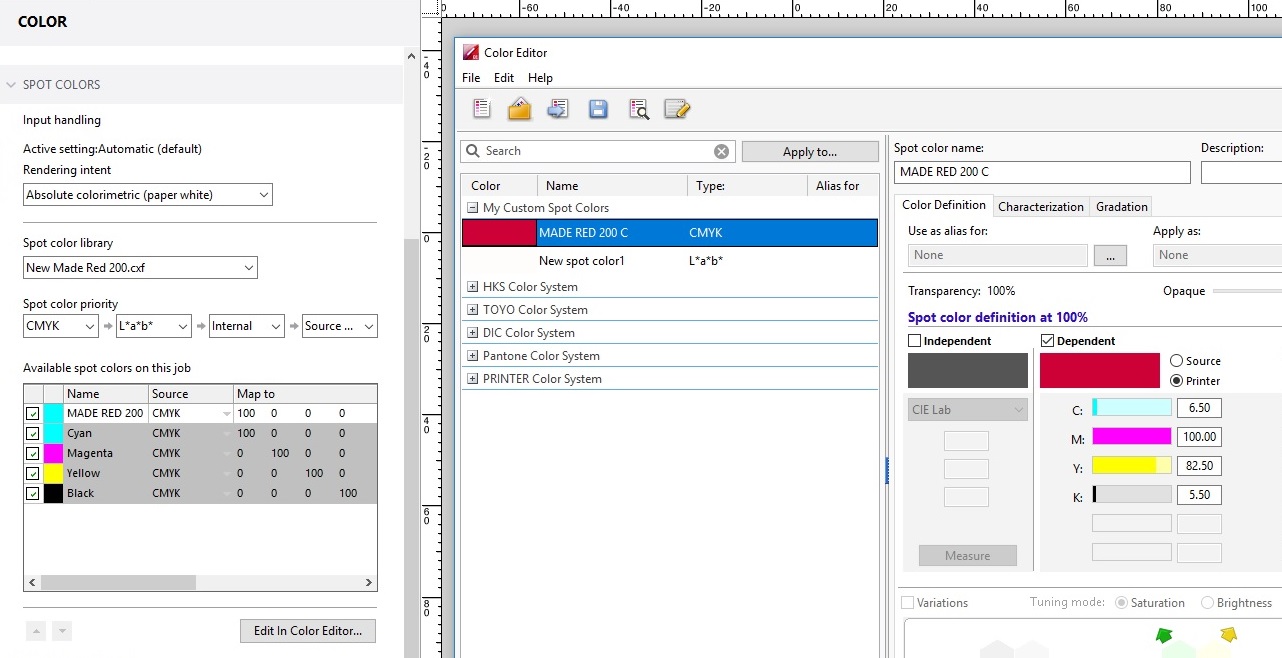The width and height of the screenshot is (1282, 658).
Task: Open the Spot color library dropdown
Action: 140,268
